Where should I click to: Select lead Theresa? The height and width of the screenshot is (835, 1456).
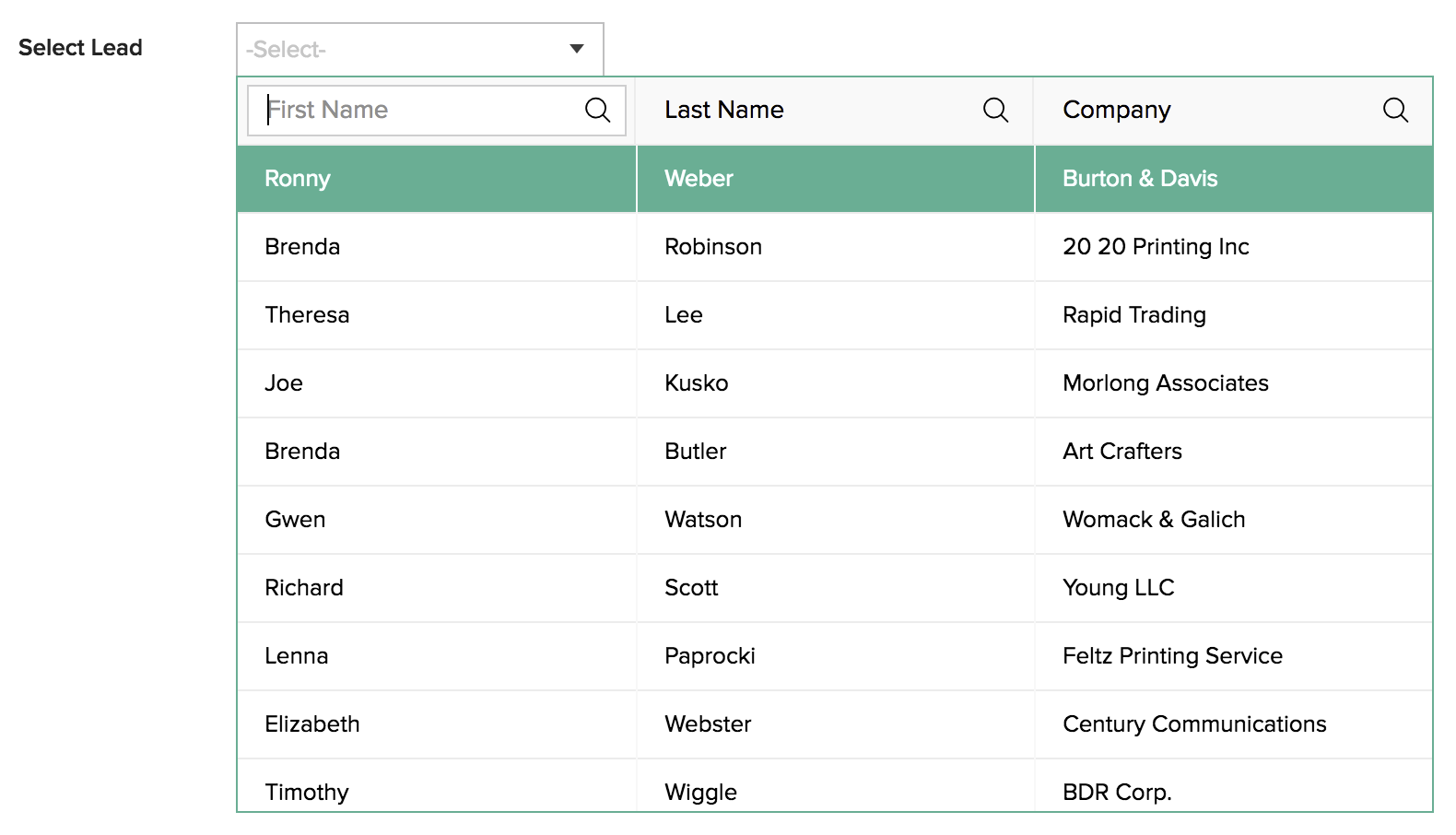307,315
